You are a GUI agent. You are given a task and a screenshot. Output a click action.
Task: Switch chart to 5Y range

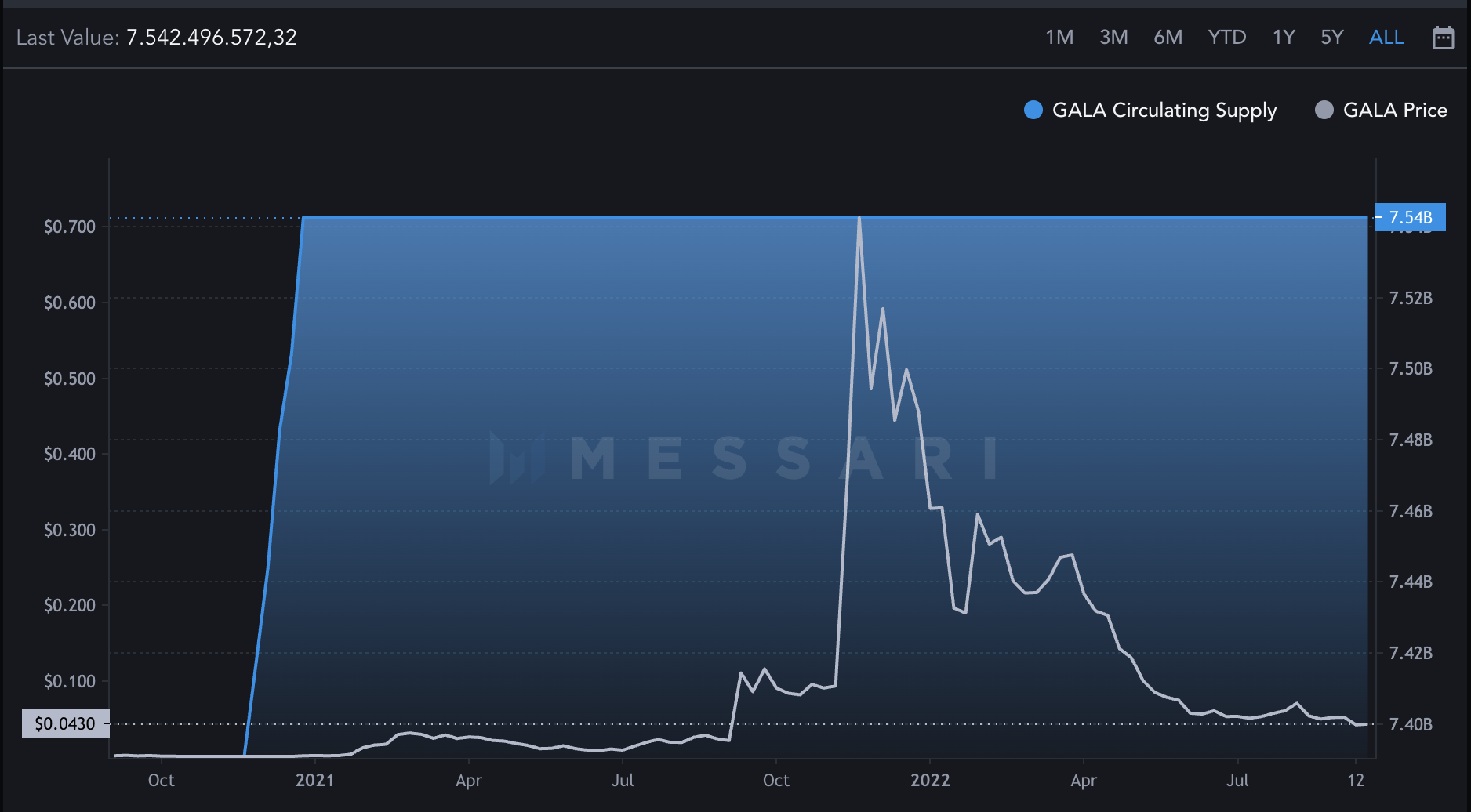tap(1331, 38)
